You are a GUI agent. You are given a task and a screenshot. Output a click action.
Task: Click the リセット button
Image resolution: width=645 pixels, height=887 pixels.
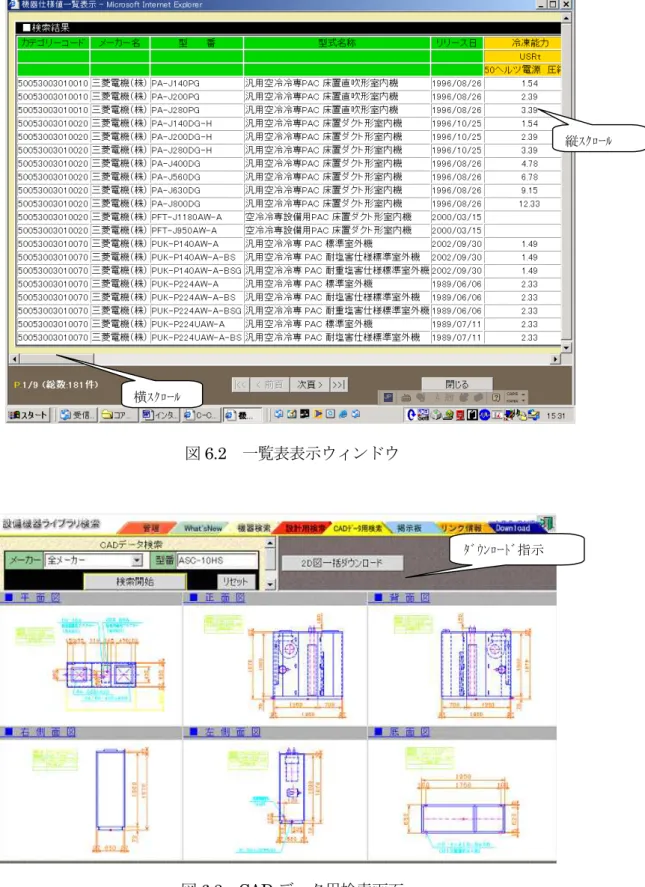(x=235, y=581)
